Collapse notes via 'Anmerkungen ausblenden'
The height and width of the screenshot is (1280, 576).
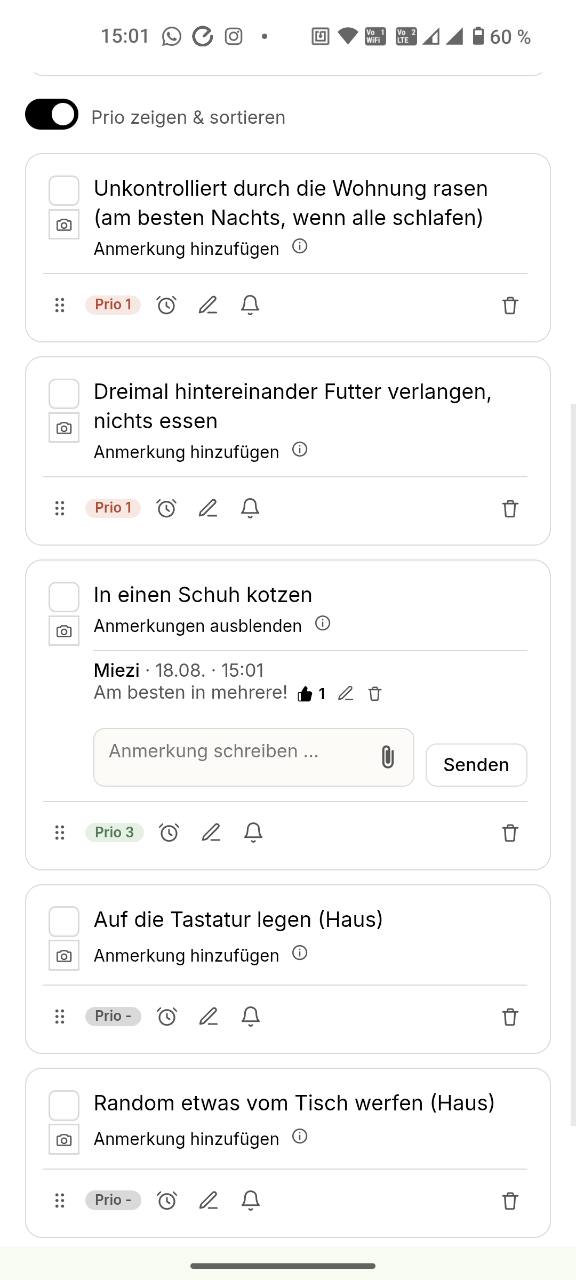click(x=198, y=626)
